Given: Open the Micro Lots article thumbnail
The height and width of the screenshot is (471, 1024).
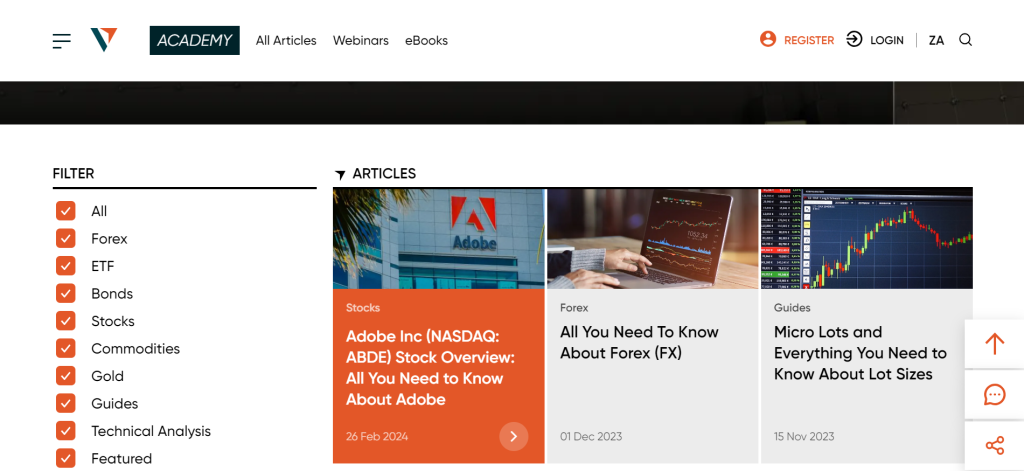Looking at the screenshot, I should tap(866, 238).
